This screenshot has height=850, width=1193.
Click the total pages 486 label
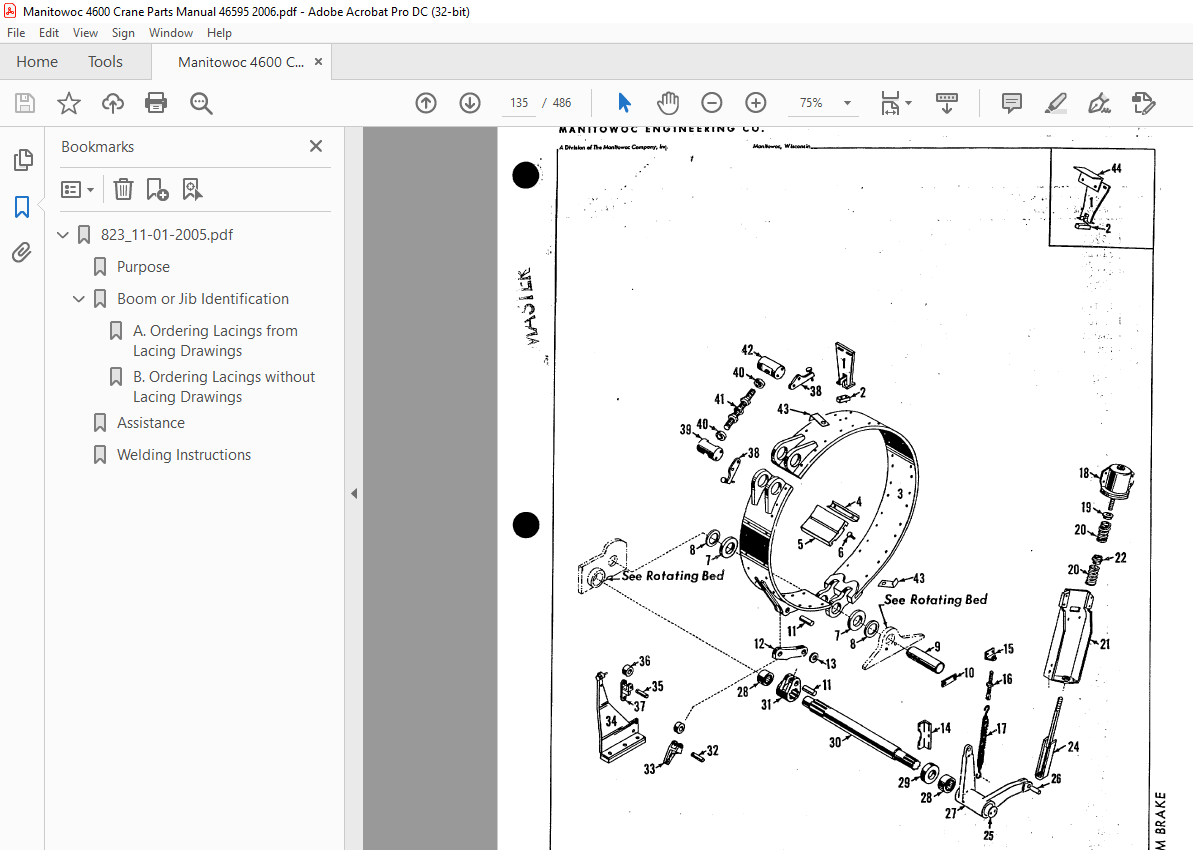pyautogui.click(x=562, y=103)
